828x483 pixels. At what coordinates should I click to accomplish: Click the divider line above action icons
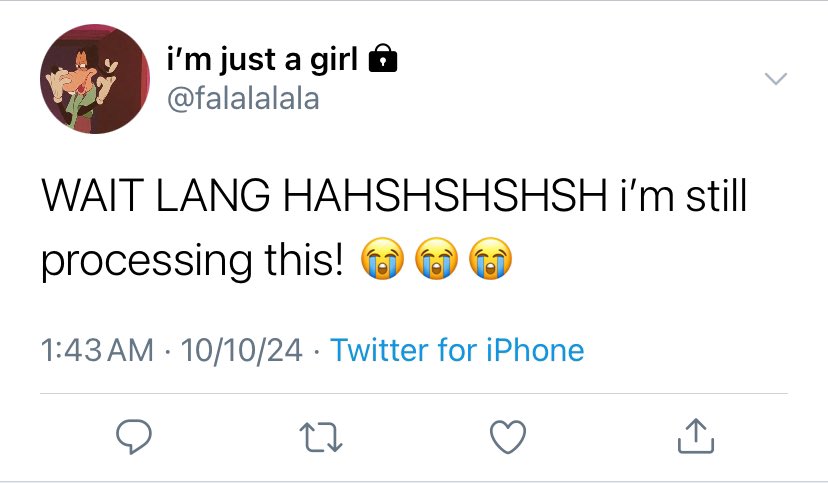point(414,393)
